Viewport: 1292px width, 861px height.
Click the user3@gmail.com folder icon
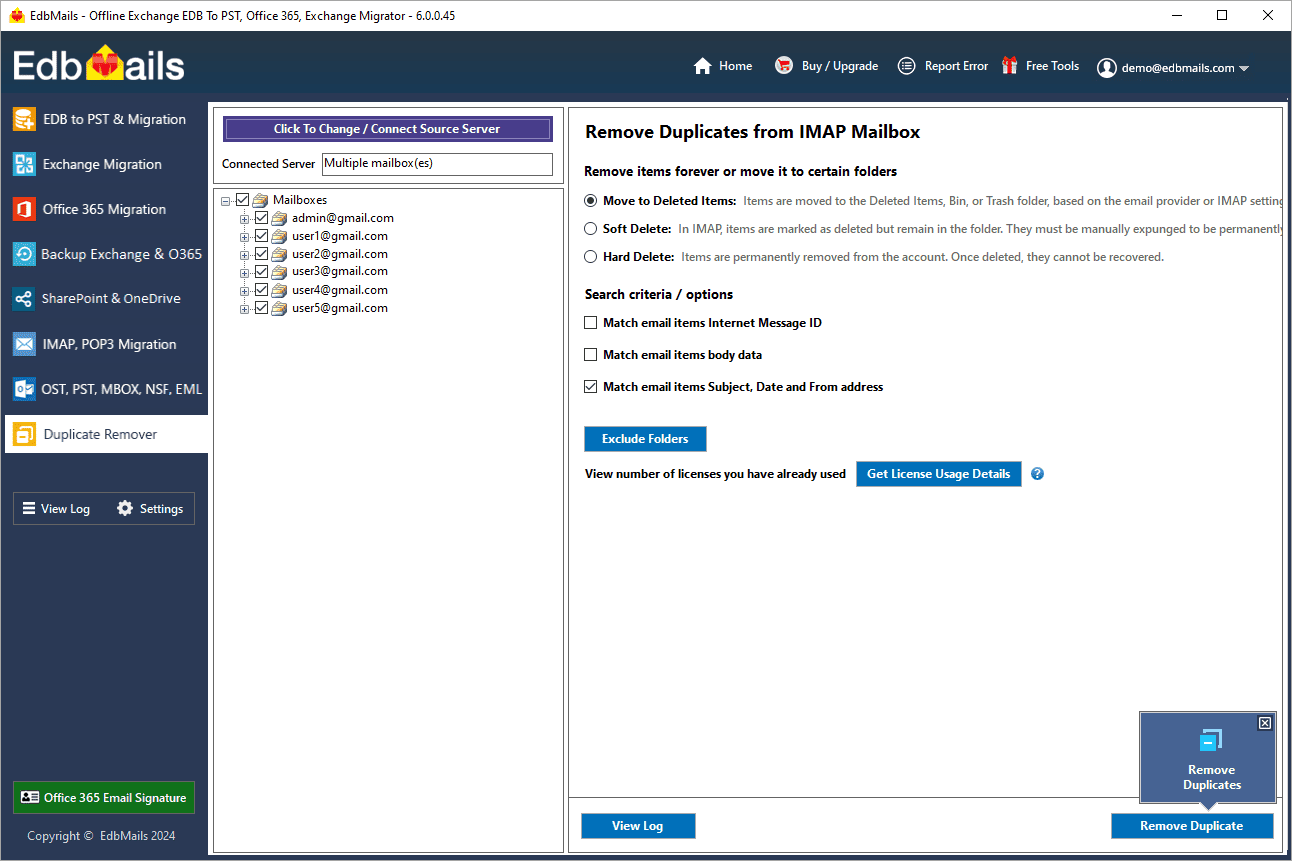point(279,272)
